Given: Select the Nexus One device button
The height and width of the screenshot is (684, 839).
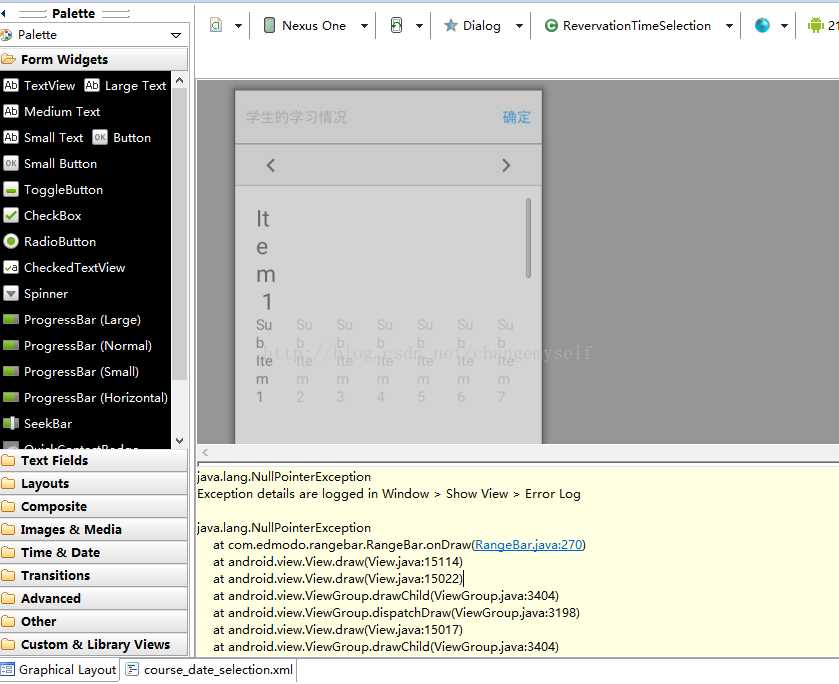Looking at the screenshot, I should point(305,25).
